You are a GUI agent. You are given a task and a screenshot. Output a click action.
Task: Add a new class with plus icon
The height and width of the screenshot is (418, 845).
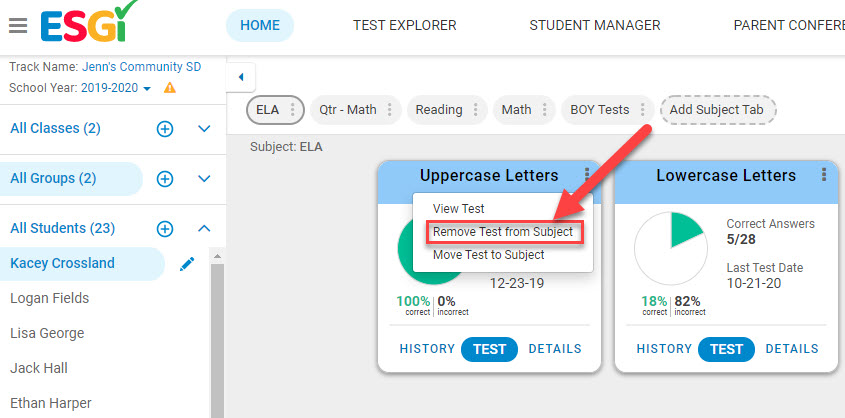coord(165,129)
